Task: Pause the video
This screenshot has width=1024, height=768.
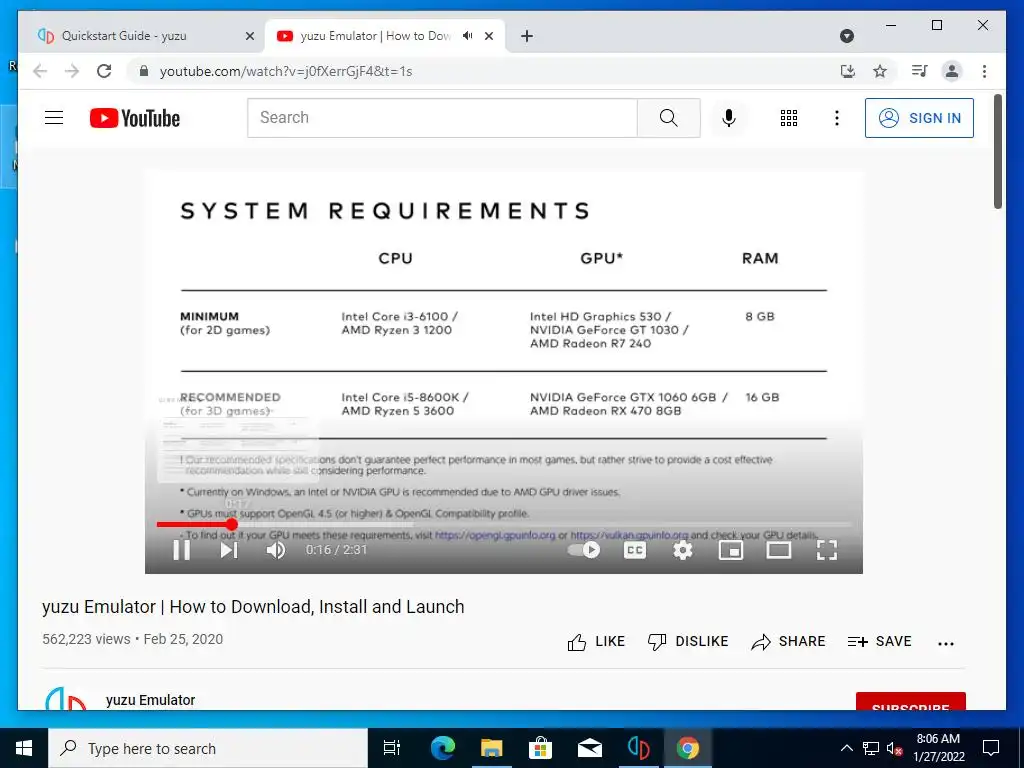Action: pos(182,550)
